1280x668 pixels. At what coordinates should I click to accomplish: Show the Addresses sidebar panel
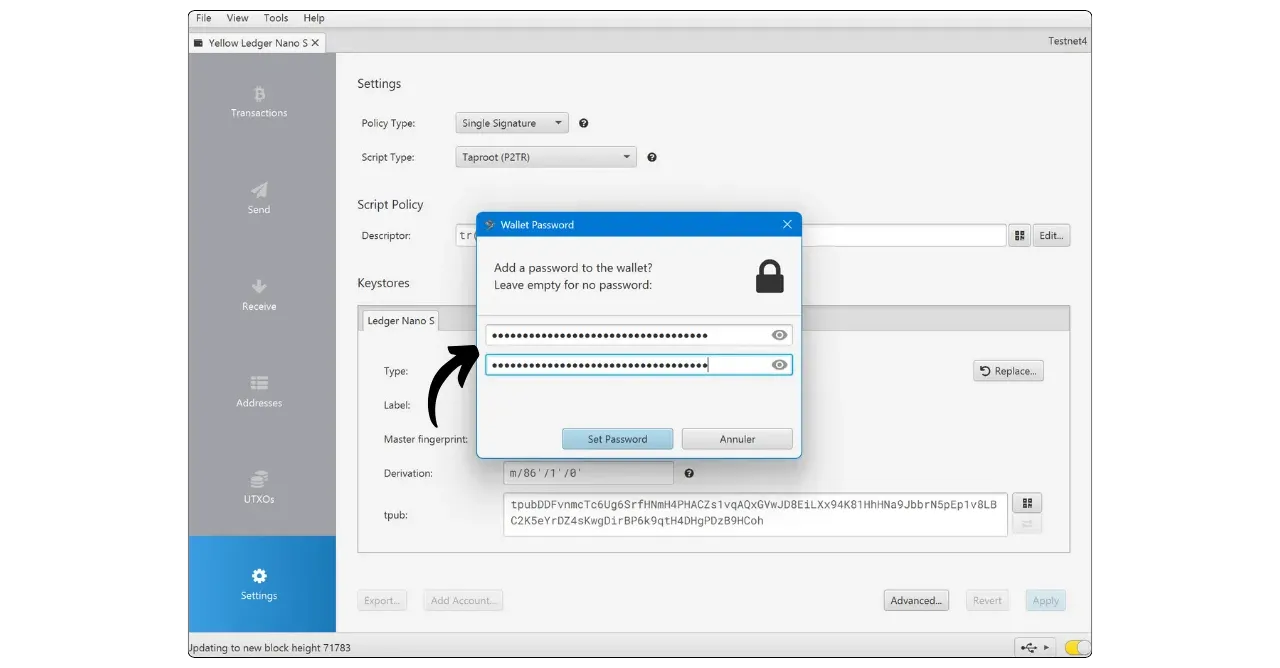coord(259,391)
